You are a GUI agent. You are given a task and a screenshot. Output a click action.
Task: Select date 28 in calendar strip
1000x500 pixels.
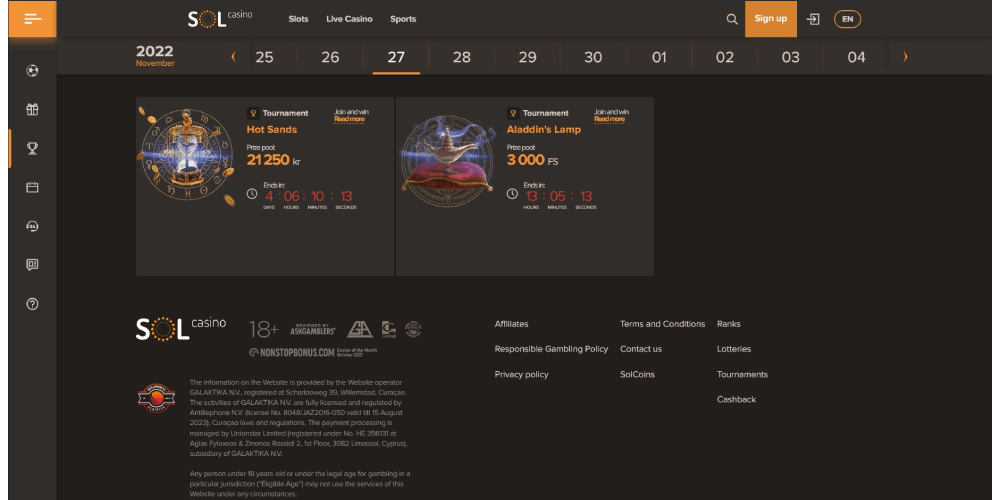click(x=461, y=57)
